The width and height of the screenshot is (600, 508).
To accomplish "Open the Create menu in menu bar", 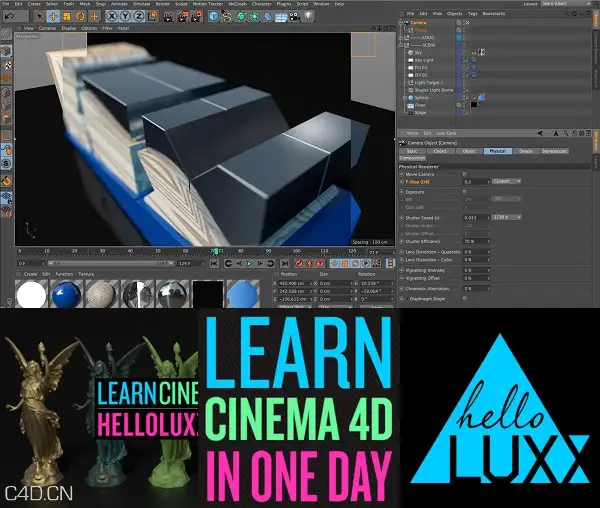I will [x=34, y=4].
